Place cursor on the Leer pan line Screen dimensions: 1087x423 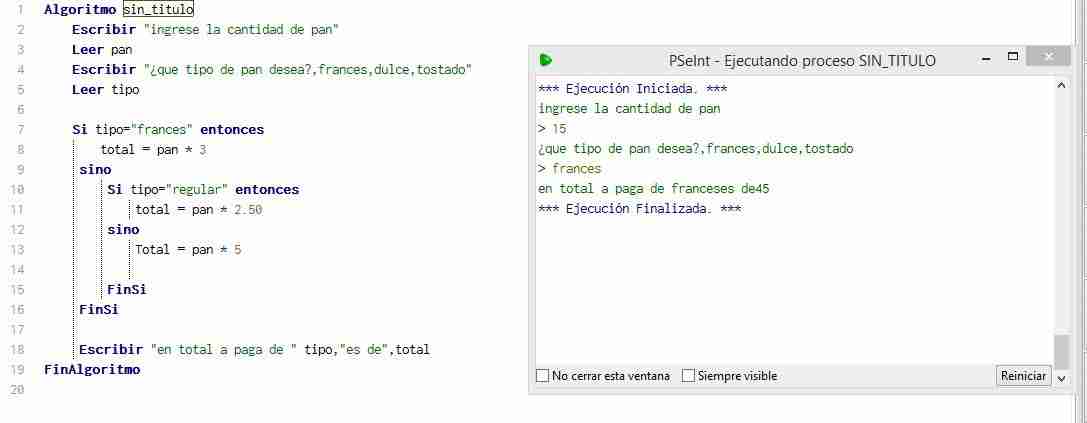(102, 50)
